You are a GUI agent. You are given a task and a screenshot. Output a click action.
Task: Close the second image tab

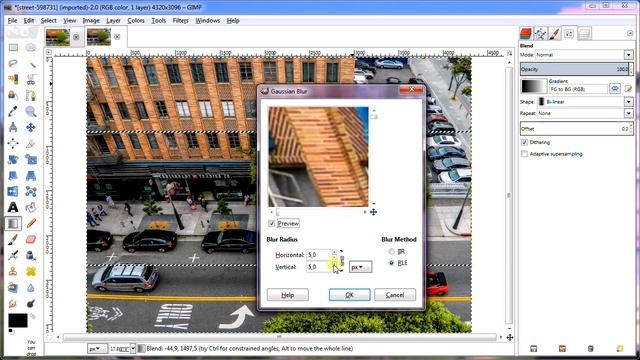coord(117,37)
